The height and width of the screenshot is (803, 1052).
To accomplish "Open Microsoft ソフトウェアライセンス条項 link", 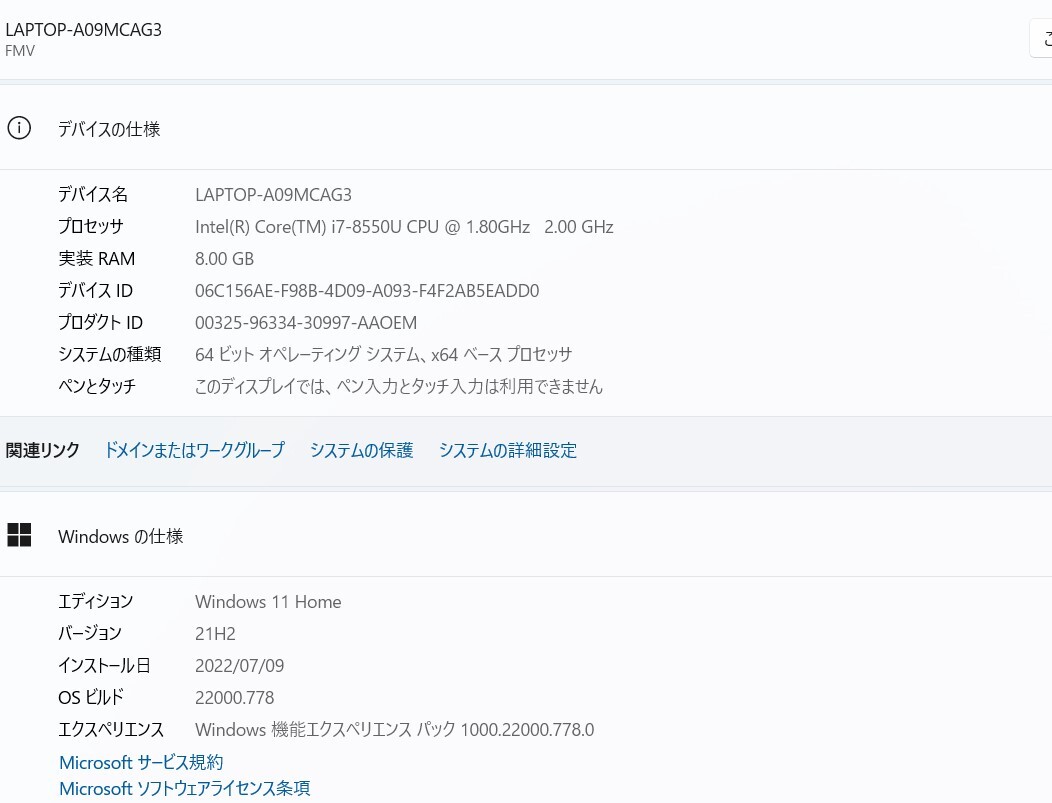I will tap(185, 788).
